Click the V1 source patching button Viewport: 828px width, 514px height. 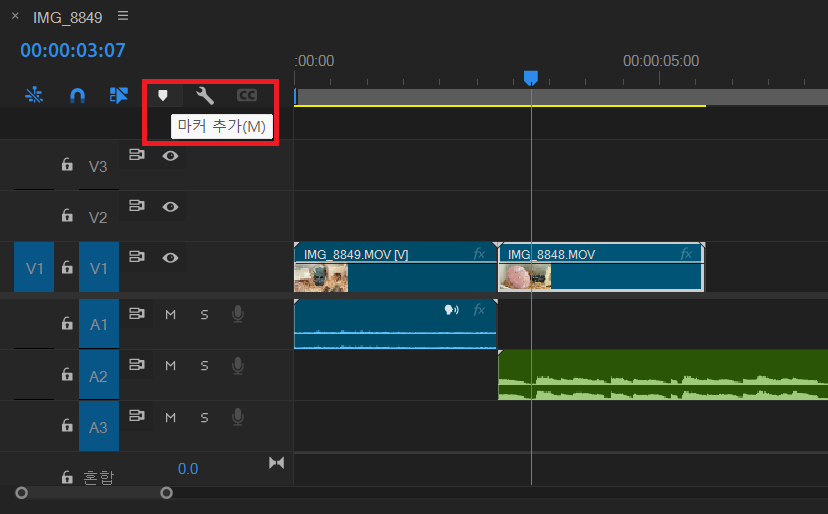click(34, 267)
